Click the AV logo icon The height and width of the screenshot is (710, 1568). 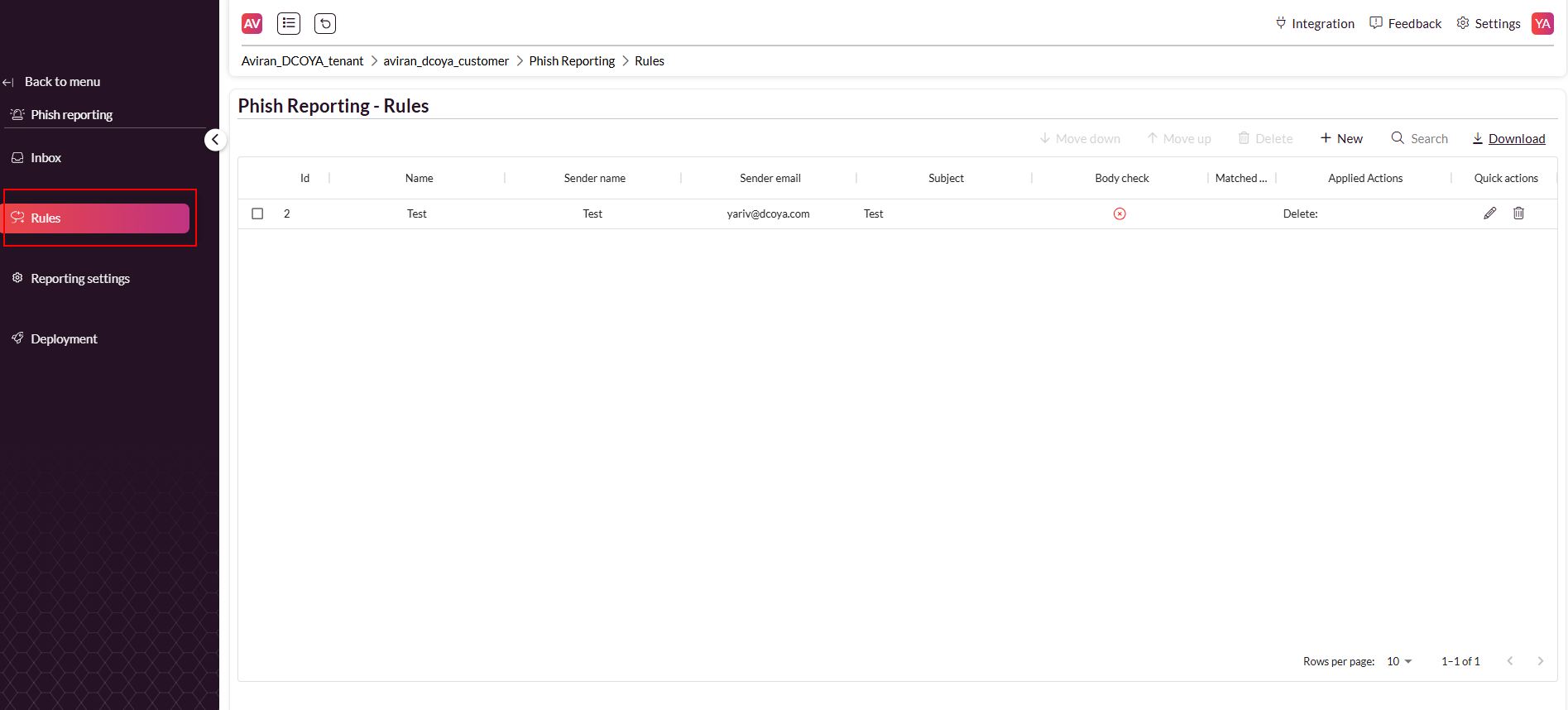(252, 24)
